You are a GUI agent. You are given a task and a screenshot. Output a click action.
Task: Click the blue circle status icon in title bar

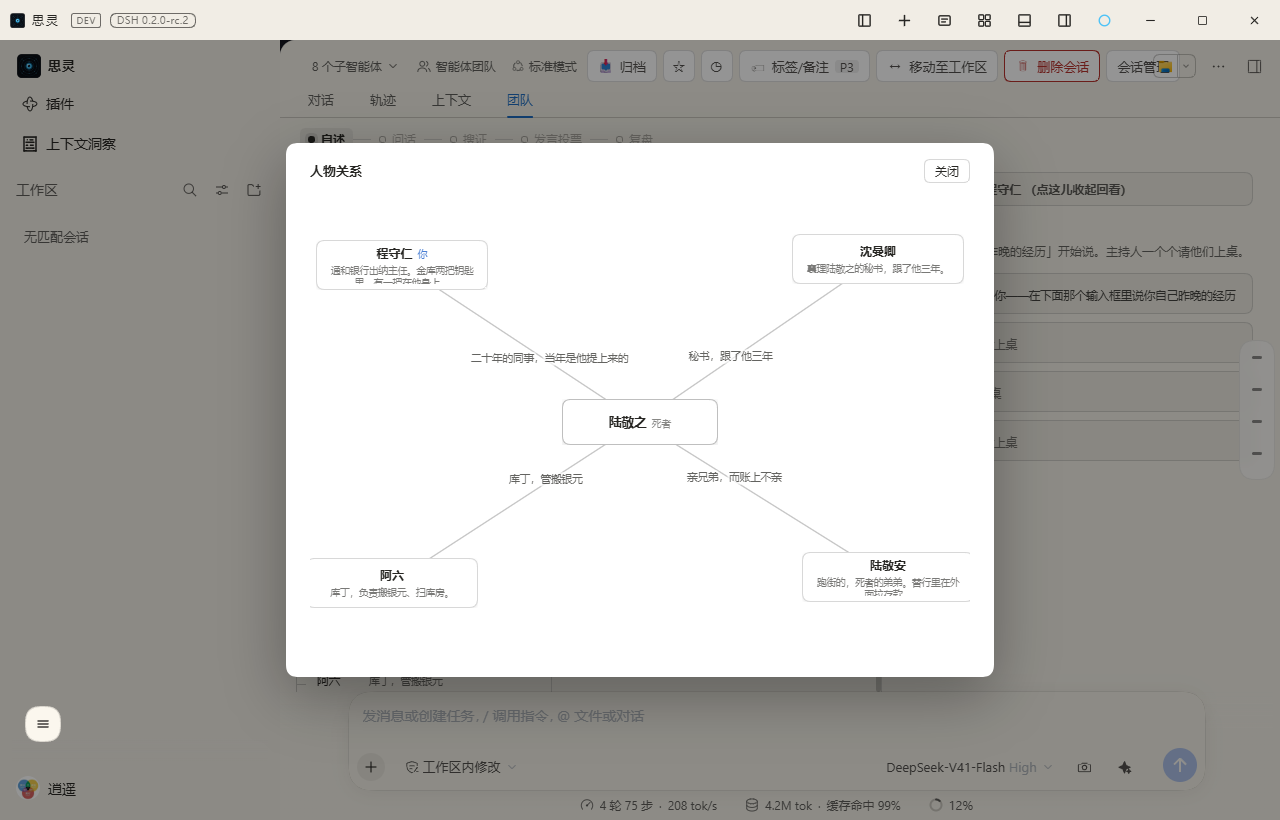point(1105,20)
